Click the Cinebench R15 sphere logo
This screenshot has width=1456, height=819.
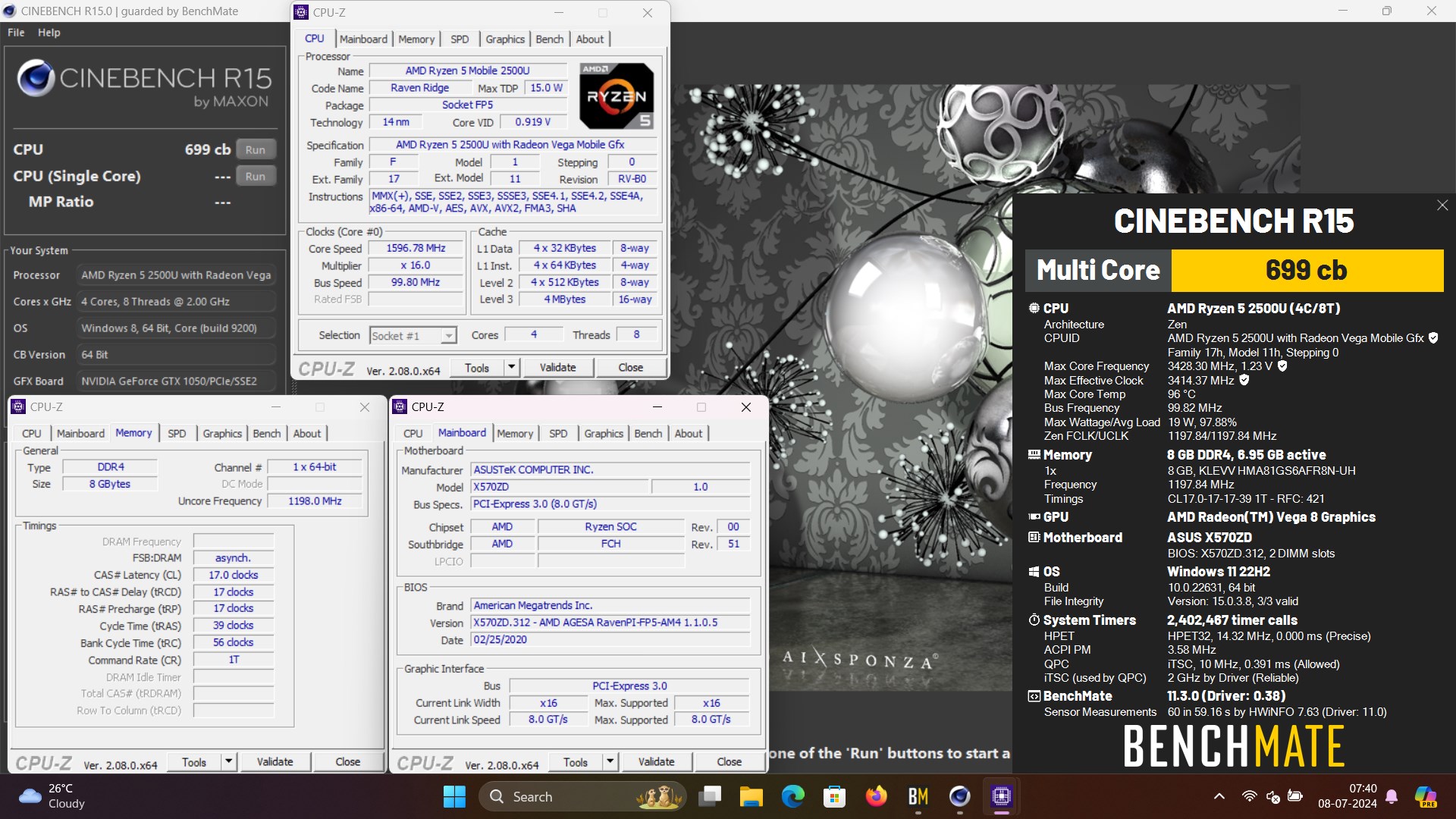(35, 77)
